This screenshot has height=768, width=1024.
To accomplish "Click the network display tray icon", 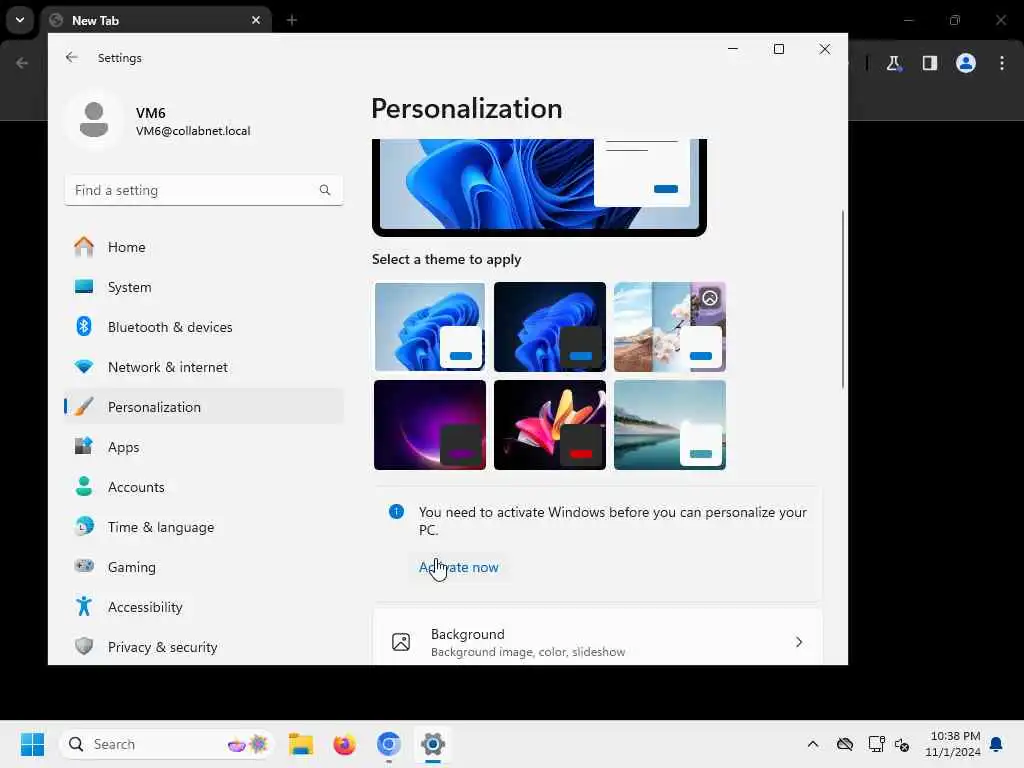I will (x=876, y=744).
